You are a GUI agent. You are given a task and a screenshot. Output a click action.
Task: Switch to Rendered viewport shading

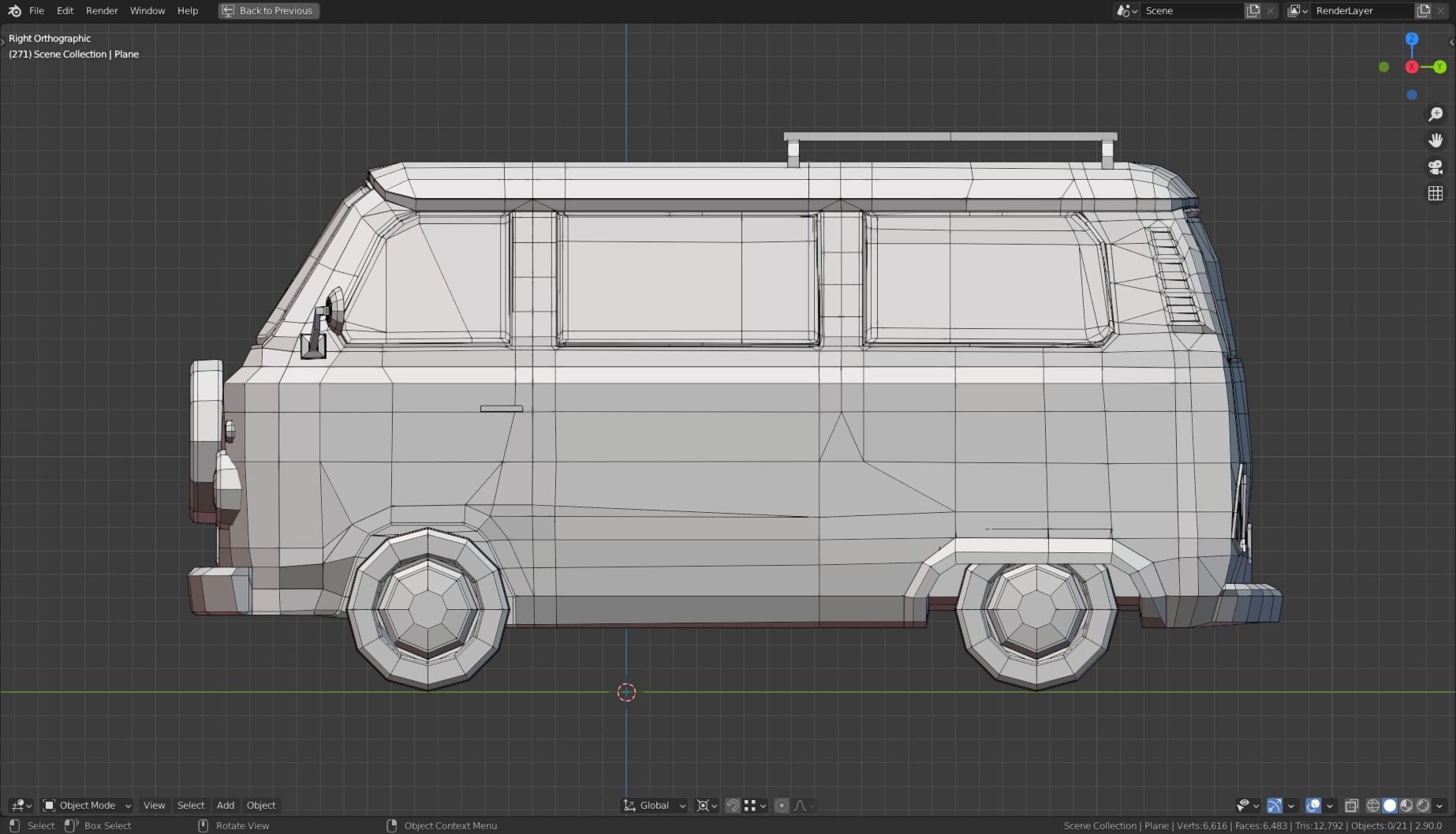click(1424, 805)
